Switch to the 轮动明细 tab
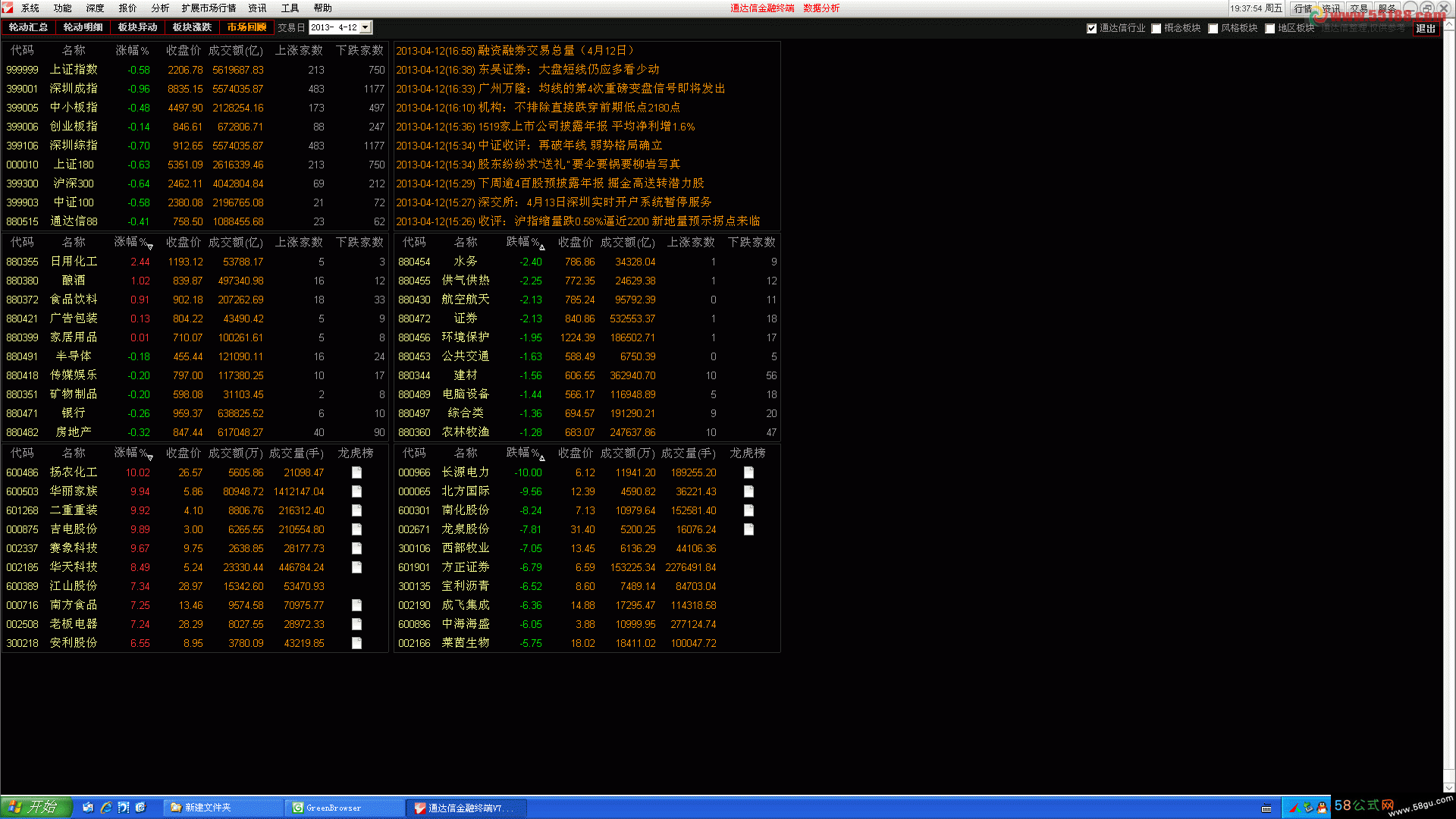Image resolution: width=1456 pixels, height=819 pixels. (83, 27)
